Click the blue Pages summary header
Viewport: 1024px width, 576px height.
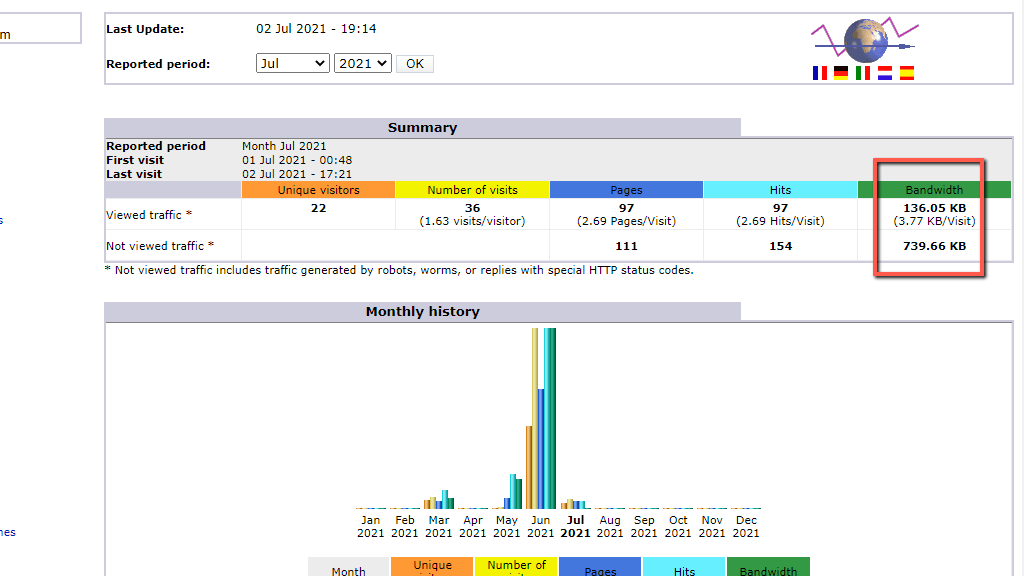[x=626, y=190]
